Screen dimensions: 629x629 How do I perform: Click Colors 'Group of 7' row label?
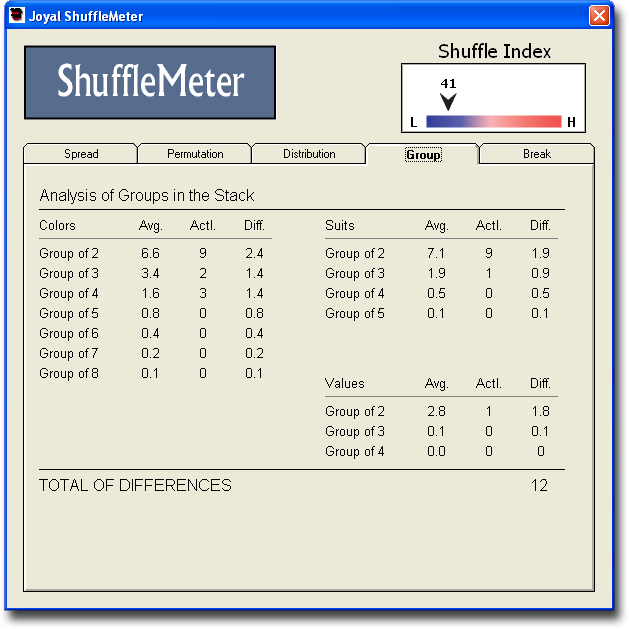tap(69, 354)
